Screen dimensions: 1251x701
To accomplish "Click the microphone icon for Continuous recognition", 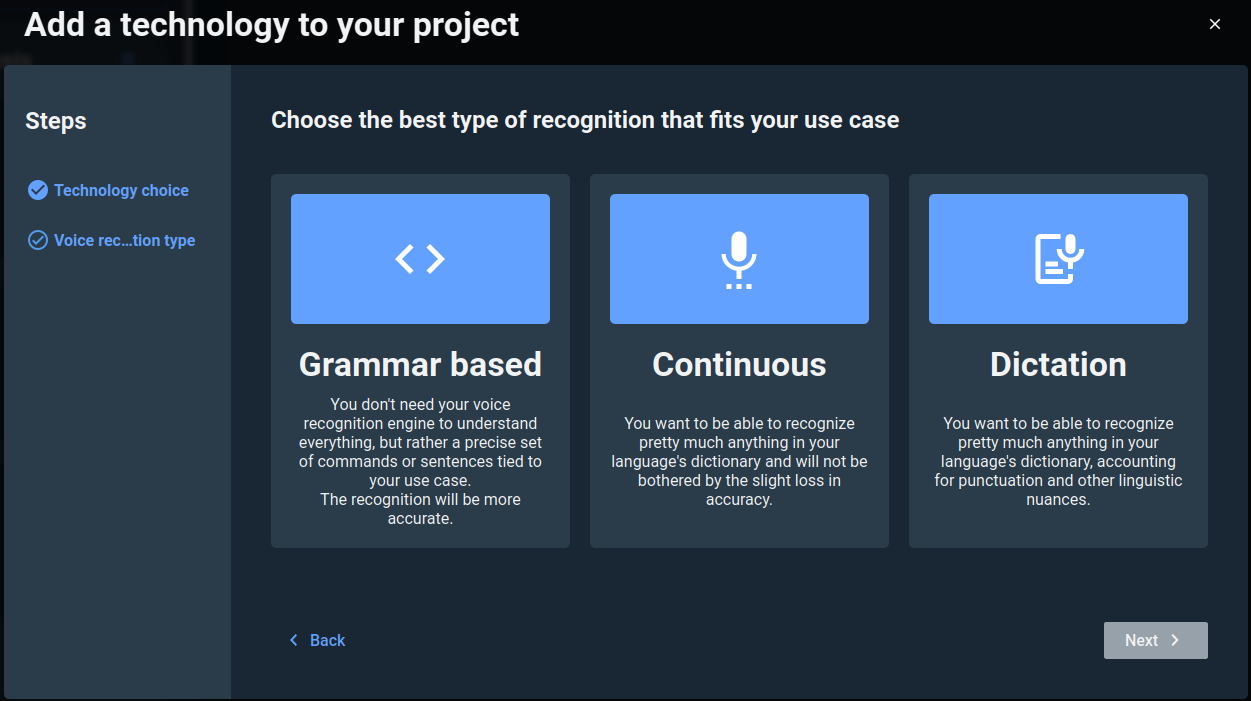I will tap(739, 259).
